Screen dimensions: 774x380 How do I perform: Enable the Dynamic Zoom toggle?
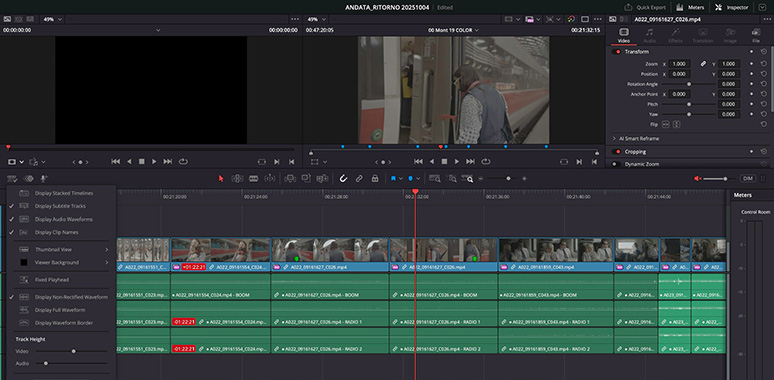(616, 164)
